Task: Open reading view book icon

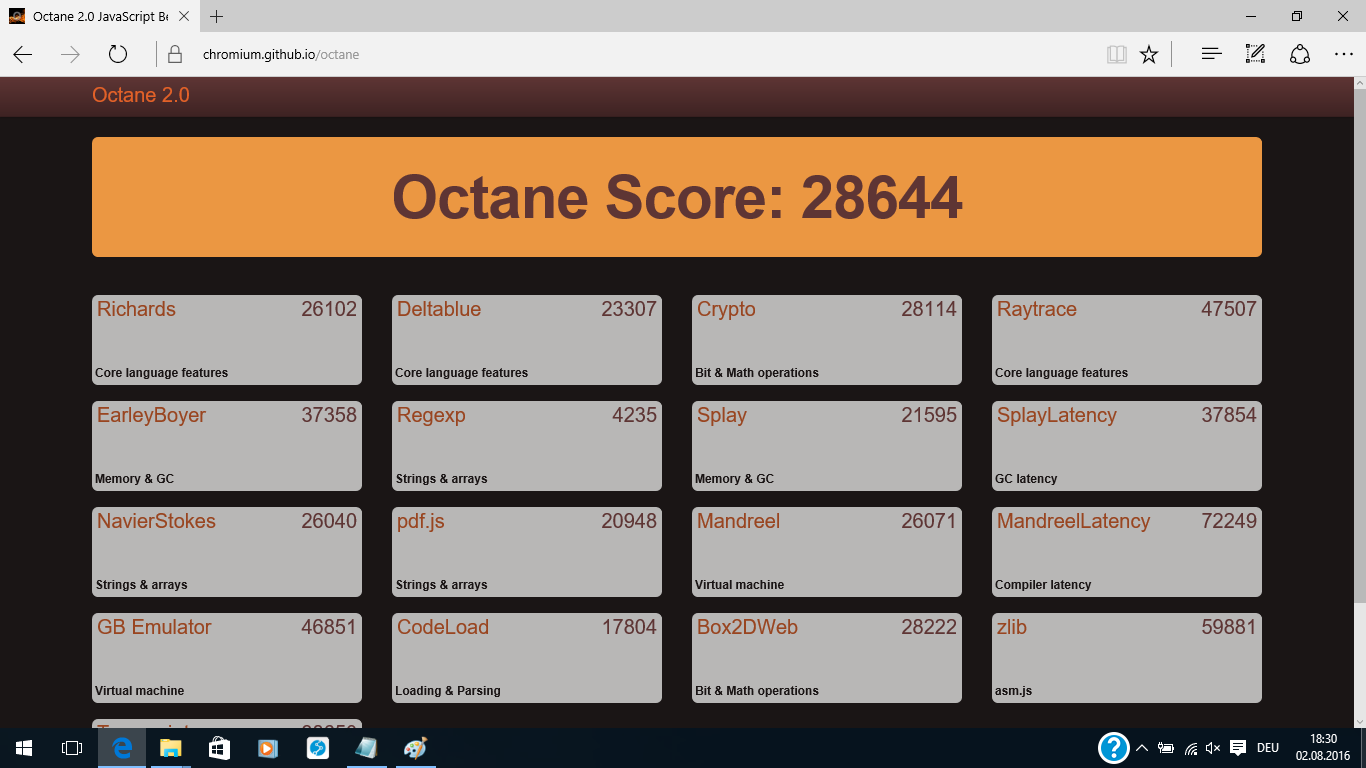Action: tap(1116, 54)
